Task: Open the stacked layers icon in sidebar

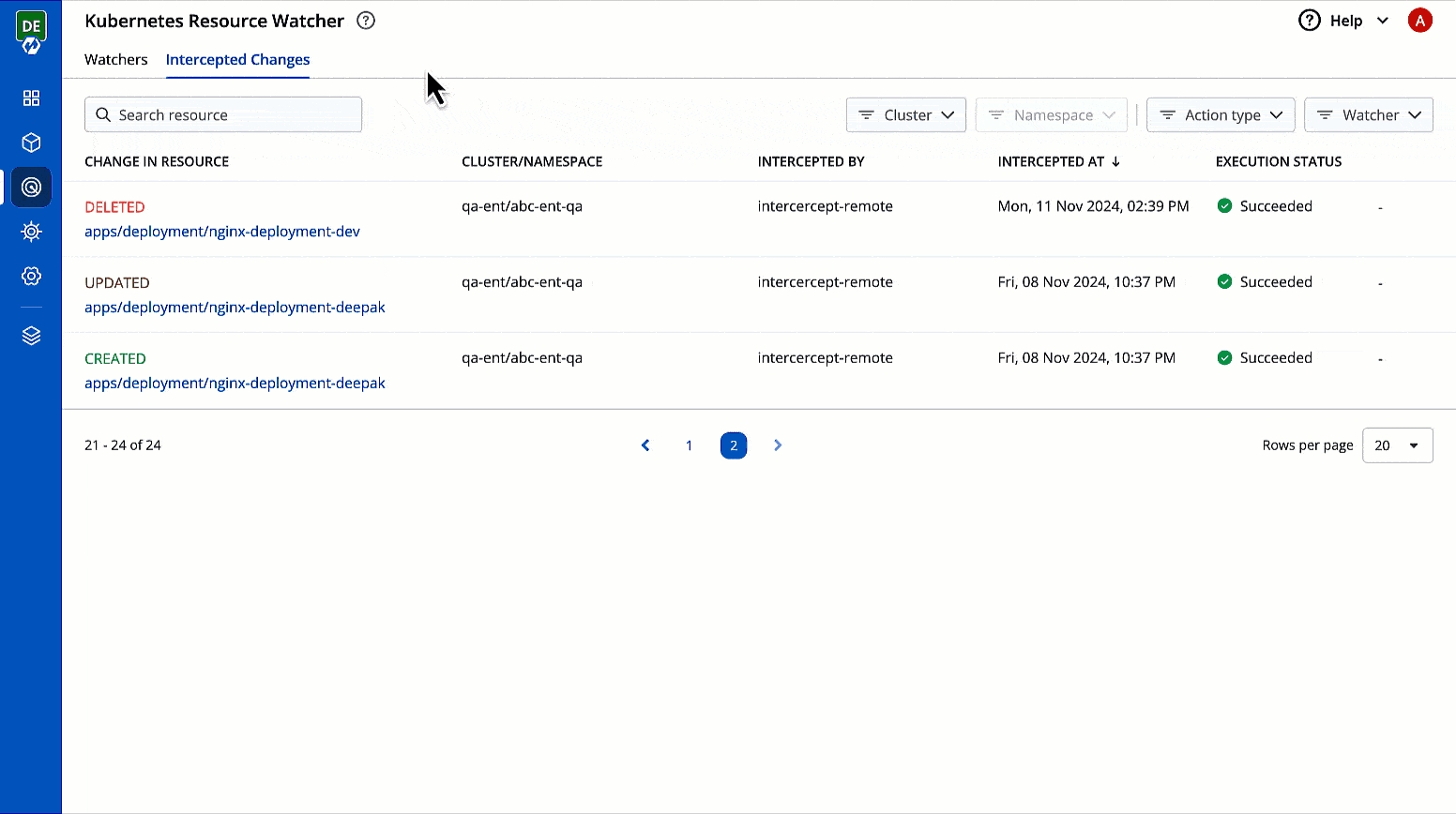Action: [31, 336]
